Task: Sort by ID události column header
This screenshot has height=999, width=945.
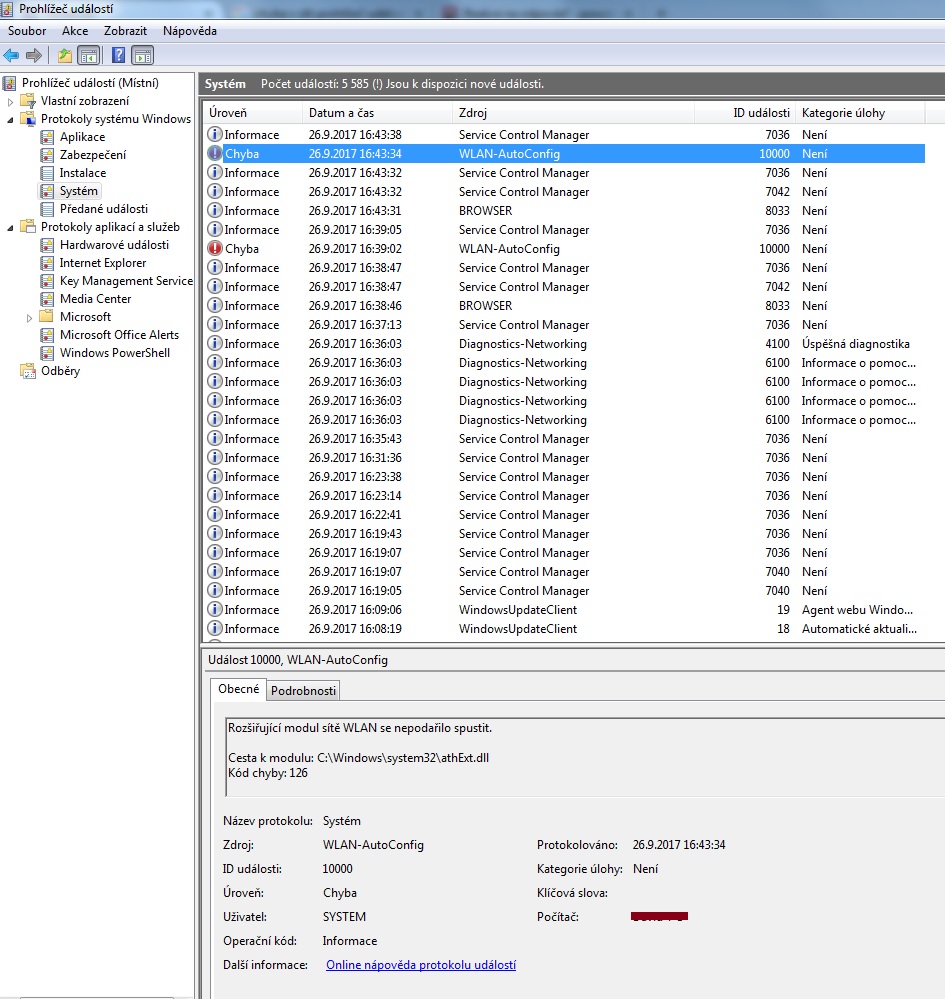Action: coord(760,113)
